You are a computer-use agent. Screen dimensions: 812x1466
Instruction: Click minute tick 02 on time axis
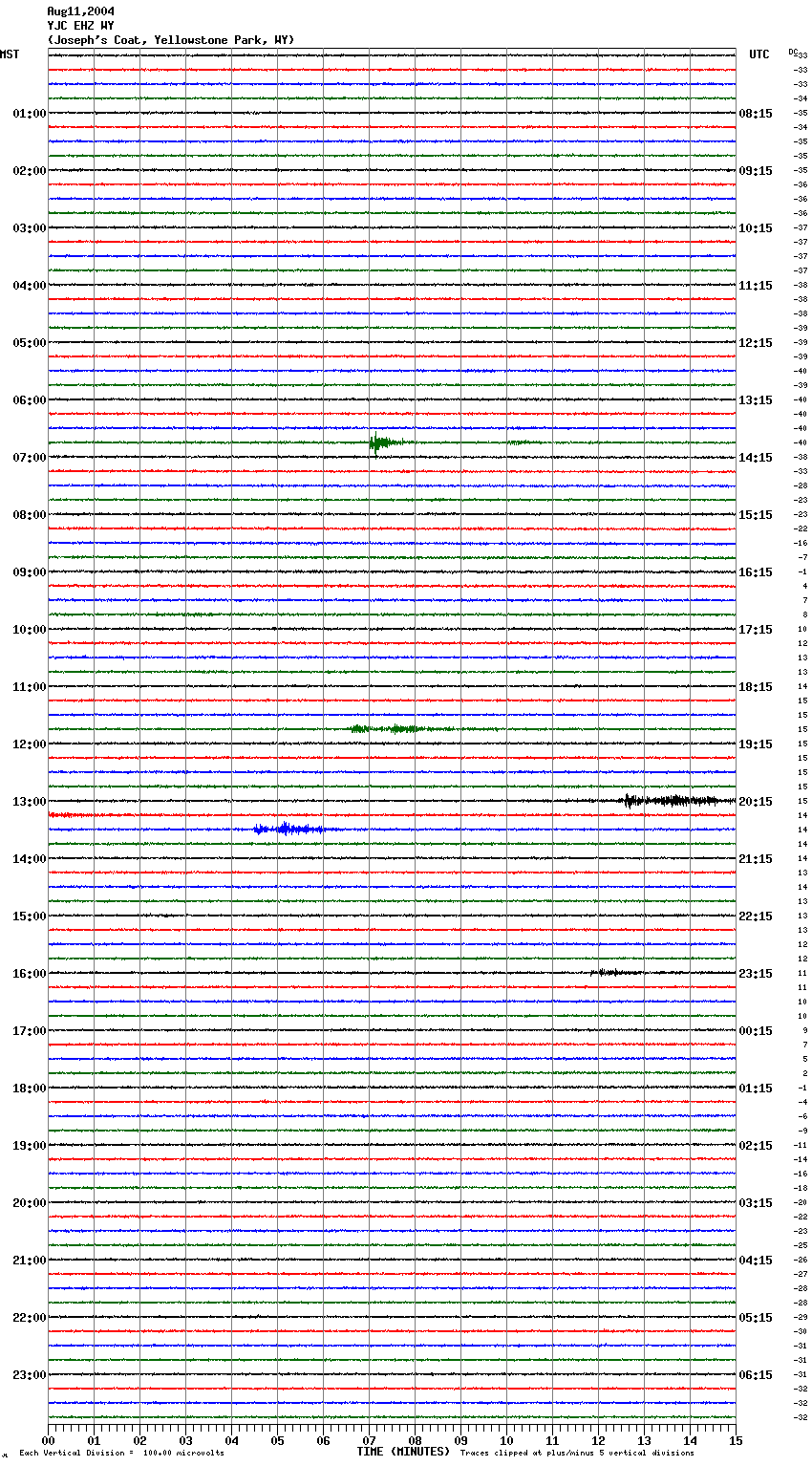[x=139, y=1439]
